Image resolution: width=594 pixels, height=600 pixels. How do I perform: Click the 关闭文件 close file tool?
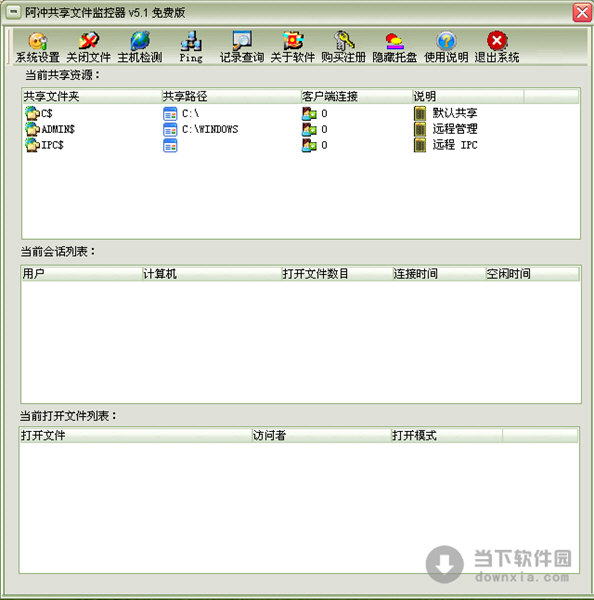tap(88, 47)
